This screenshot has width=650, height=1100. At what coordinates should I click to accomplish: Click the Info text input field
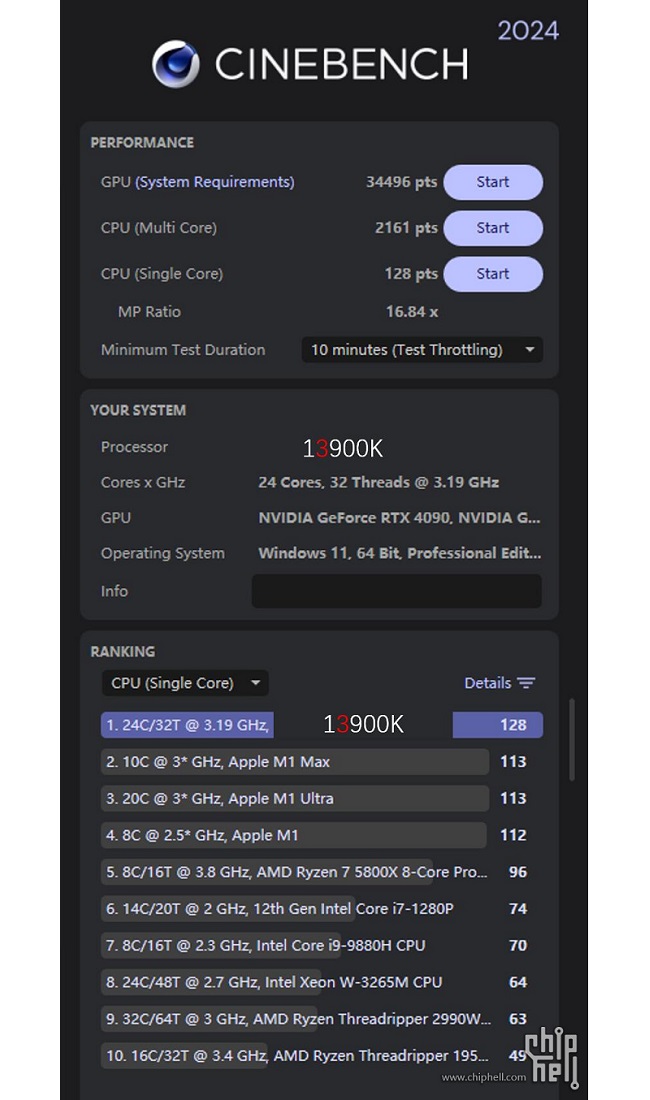pos(396,591)
